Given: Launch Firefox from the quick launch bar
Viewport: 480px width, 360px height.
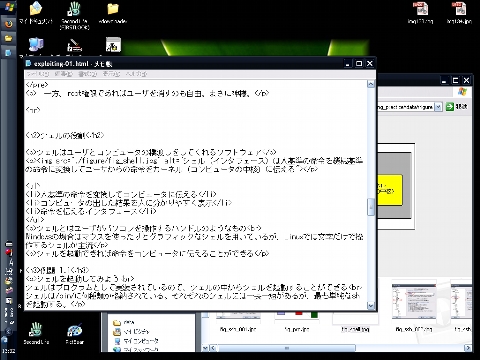Looking at the screenshot, I should 9,24.
